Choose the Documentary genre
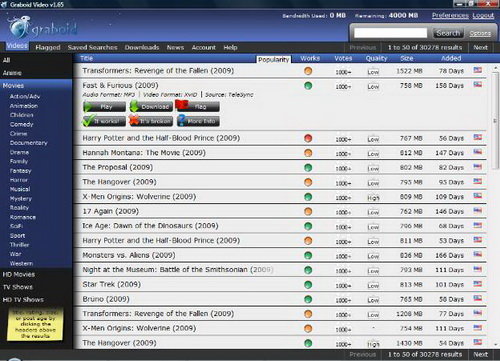Image resolution: width=500 pixels, height=361 pixels. click(29, 143)
